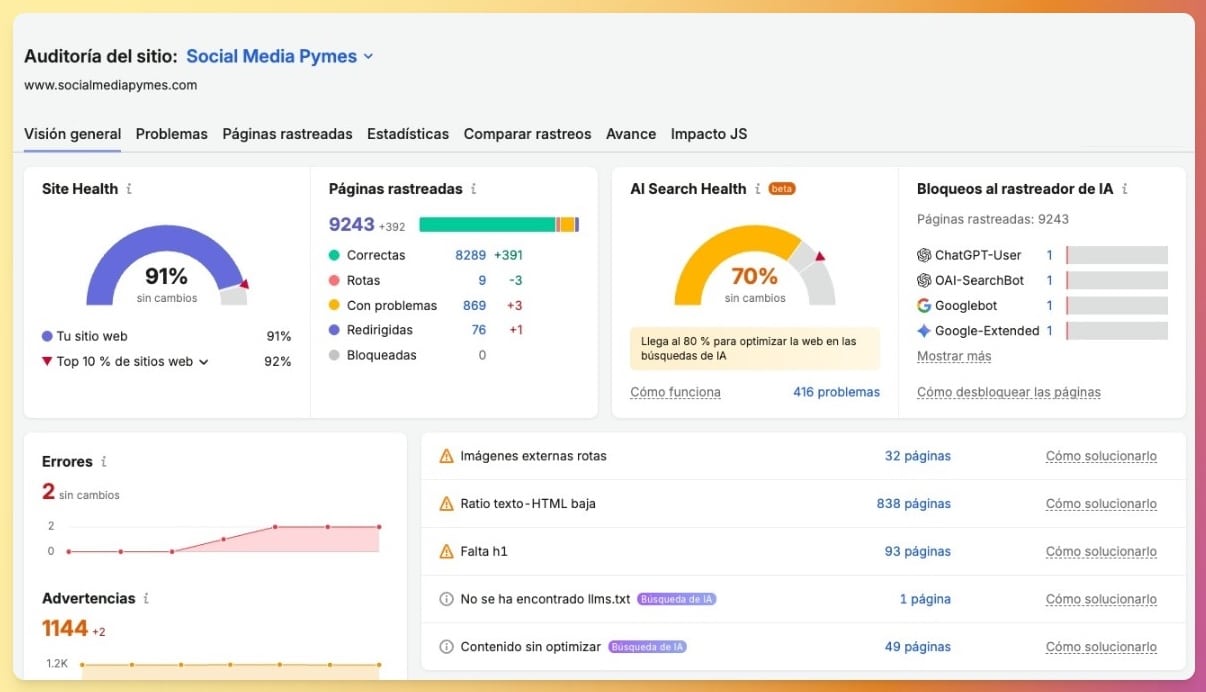The image size is (1206, 692).
Task: Click red triangle marker for Top 10 % legend
Action: pyautogui.click(x=47, y=362)
